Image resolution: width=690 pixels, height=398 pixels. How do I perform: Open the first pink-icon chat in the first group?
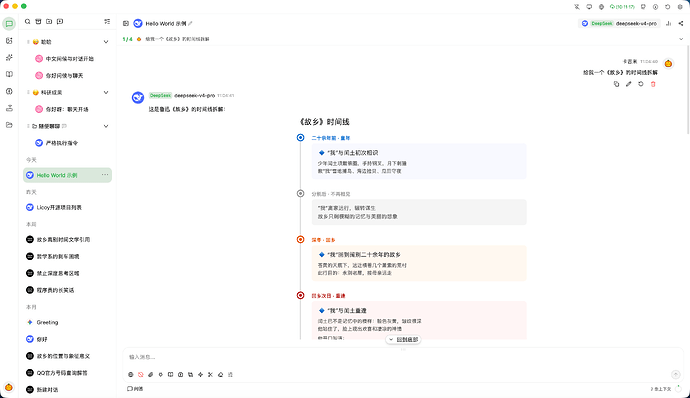[67, 59]
